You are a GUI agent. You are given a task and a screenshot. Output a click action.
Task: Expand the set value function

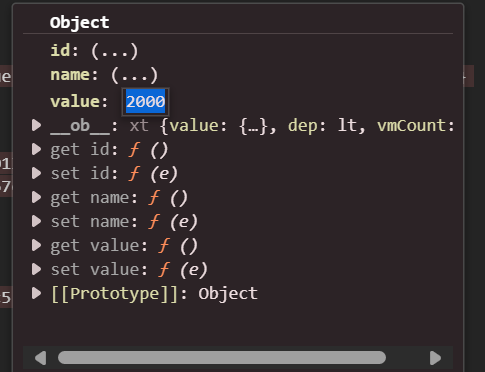36,269
